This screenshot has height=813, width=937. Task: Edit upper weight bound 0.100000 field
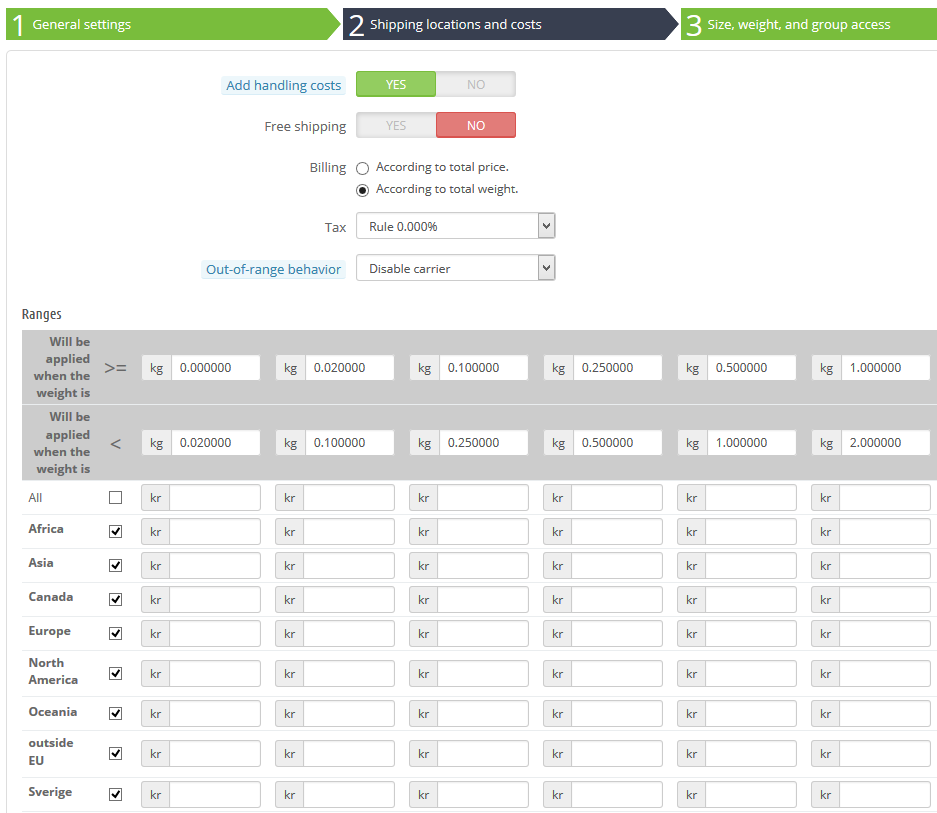pos(350,443)
